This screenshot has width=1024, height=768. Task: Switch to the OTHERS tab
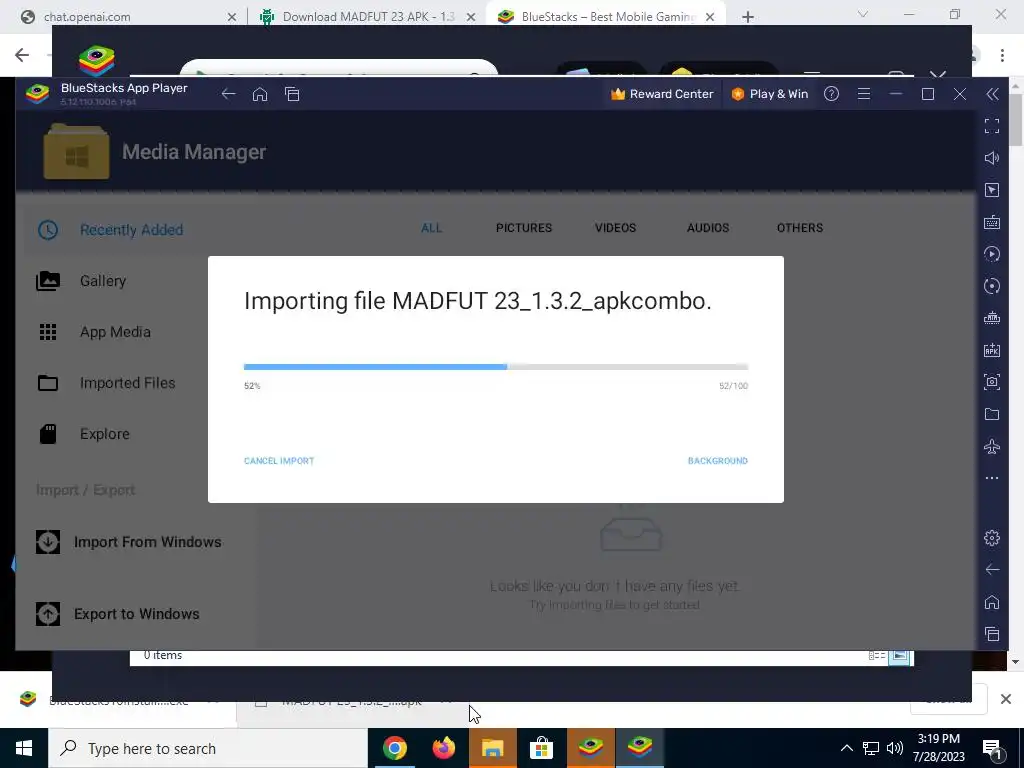800,228
